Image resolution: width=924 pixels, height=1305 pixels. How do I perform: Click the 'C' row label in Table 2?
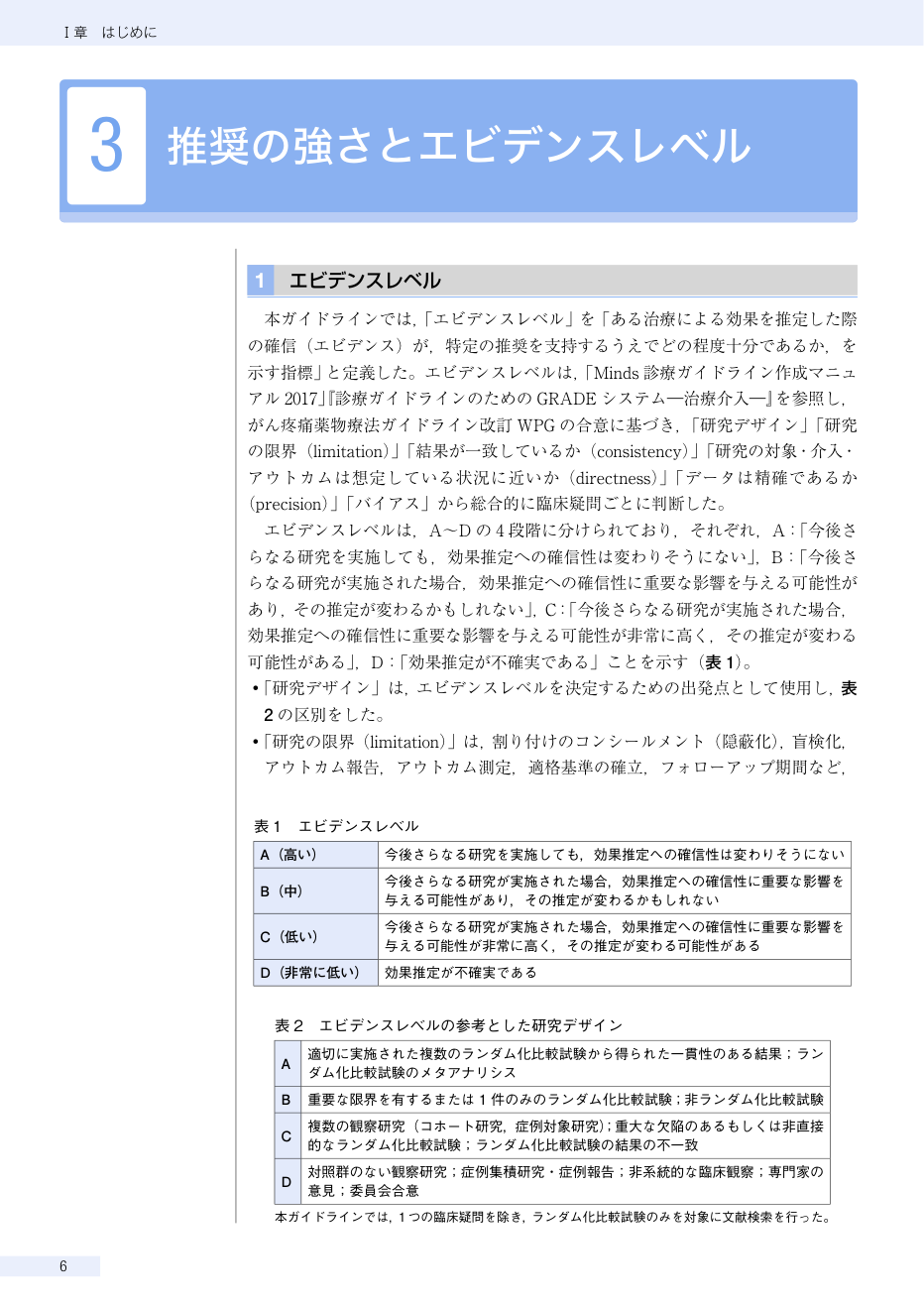(x=288, y=1135)
